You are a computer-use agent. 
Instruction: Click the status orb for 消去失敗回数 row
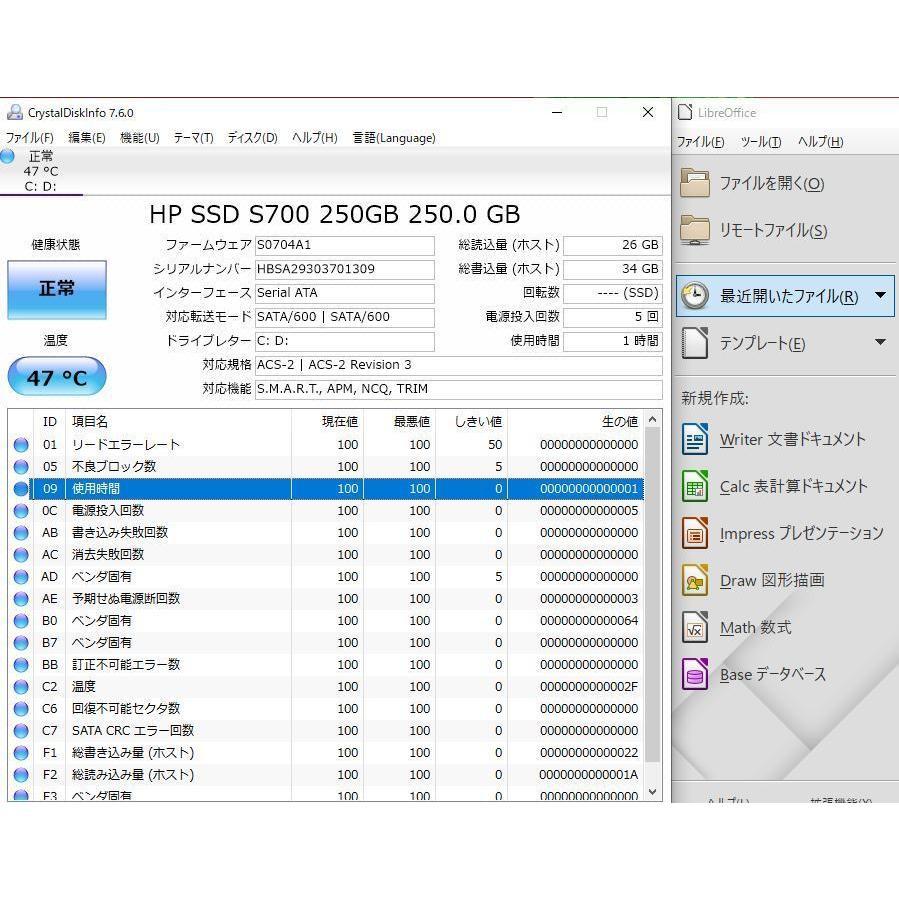pos(21,554)
